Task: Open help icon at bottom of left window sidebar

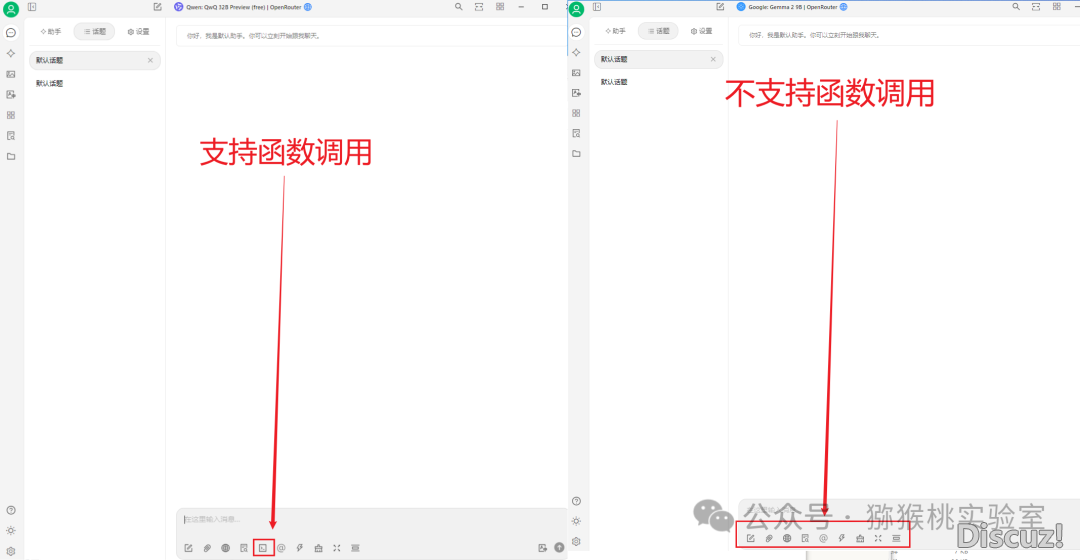Action: pos(10,510)
